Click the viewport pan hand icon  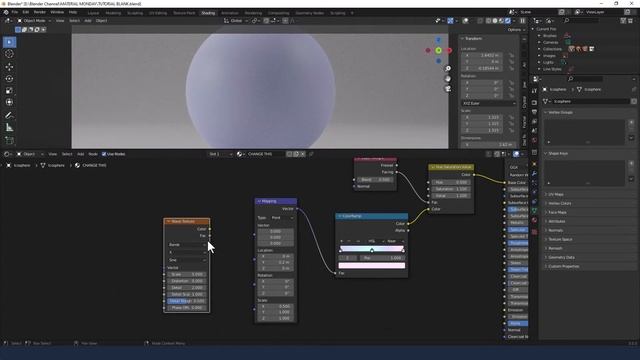pos(448,78)
